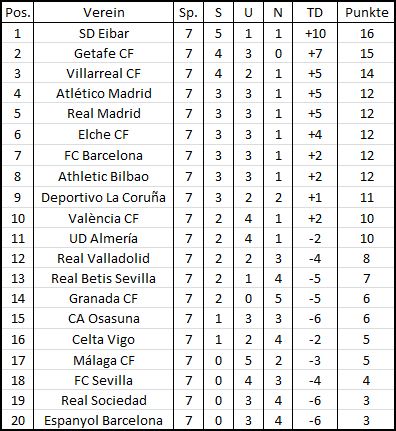The width and height of the screenshot is (396, 431).
Task: Click the Punkte column header
Action: pos(366,12)
